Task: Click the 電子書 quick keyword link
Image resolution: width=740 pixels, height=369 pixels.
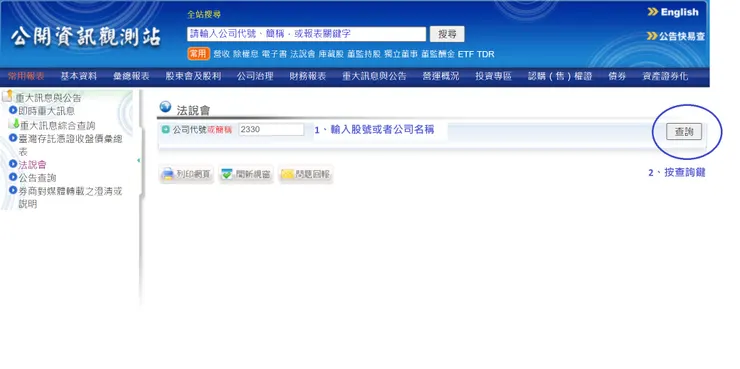Action: pos(274,54)
